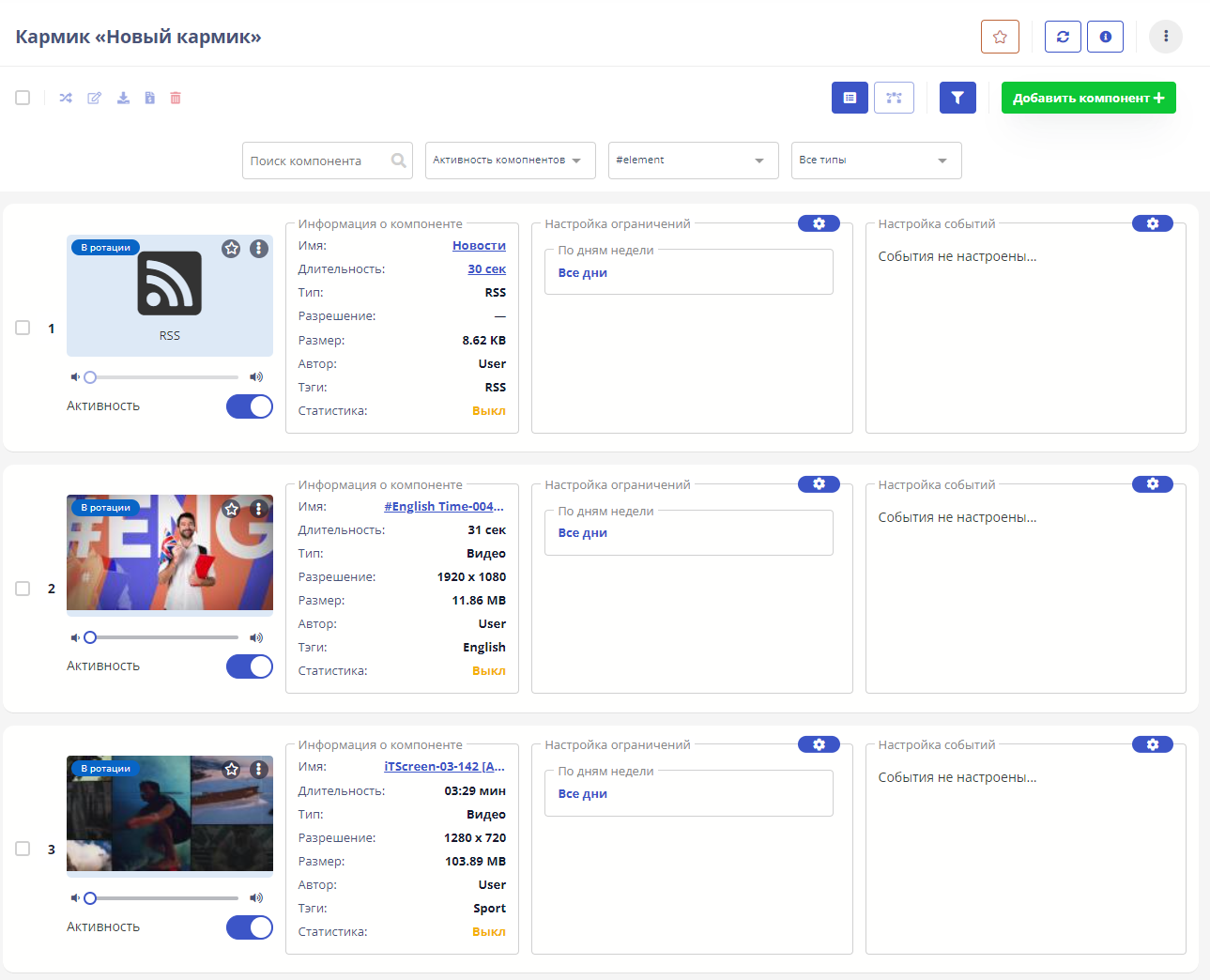Switch to list view icon
This screenshot has width=1210, height=980.
[x=850, y=98]
